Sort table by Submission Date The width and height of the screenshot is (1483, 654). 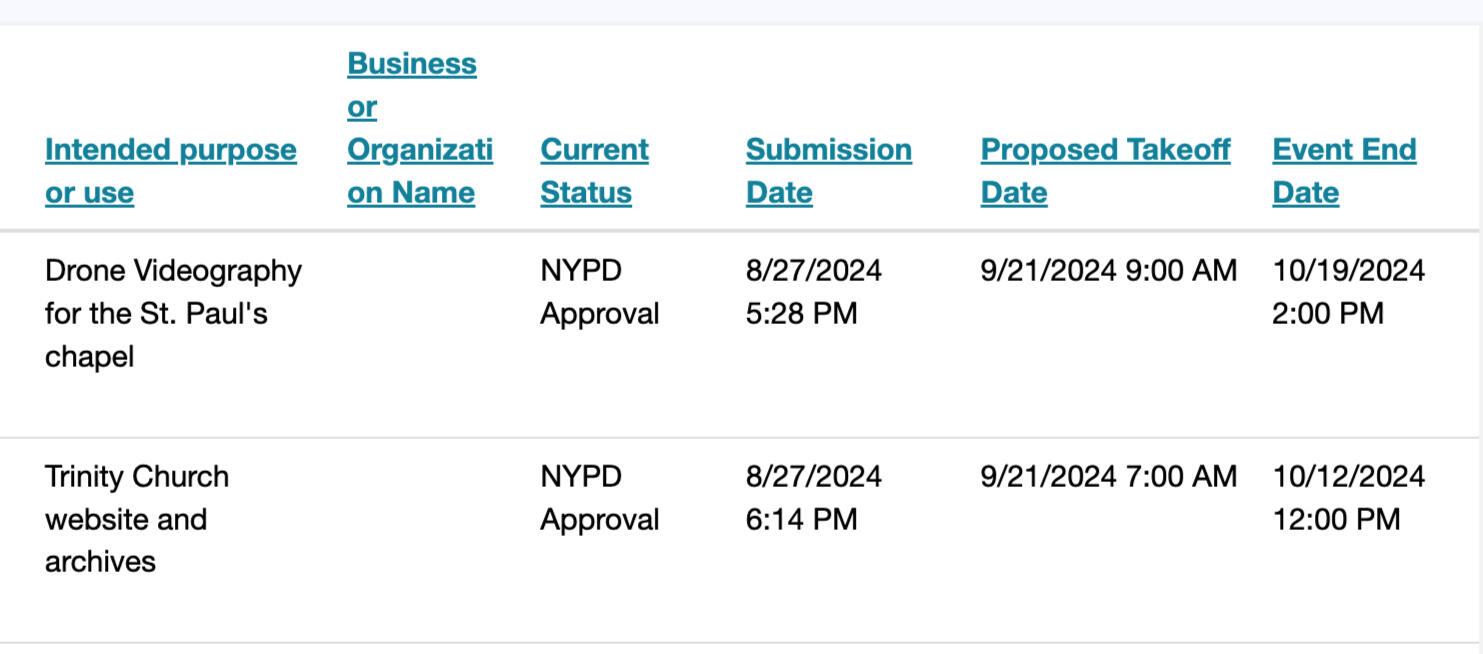pyautogui.click(x=828, y=151)
